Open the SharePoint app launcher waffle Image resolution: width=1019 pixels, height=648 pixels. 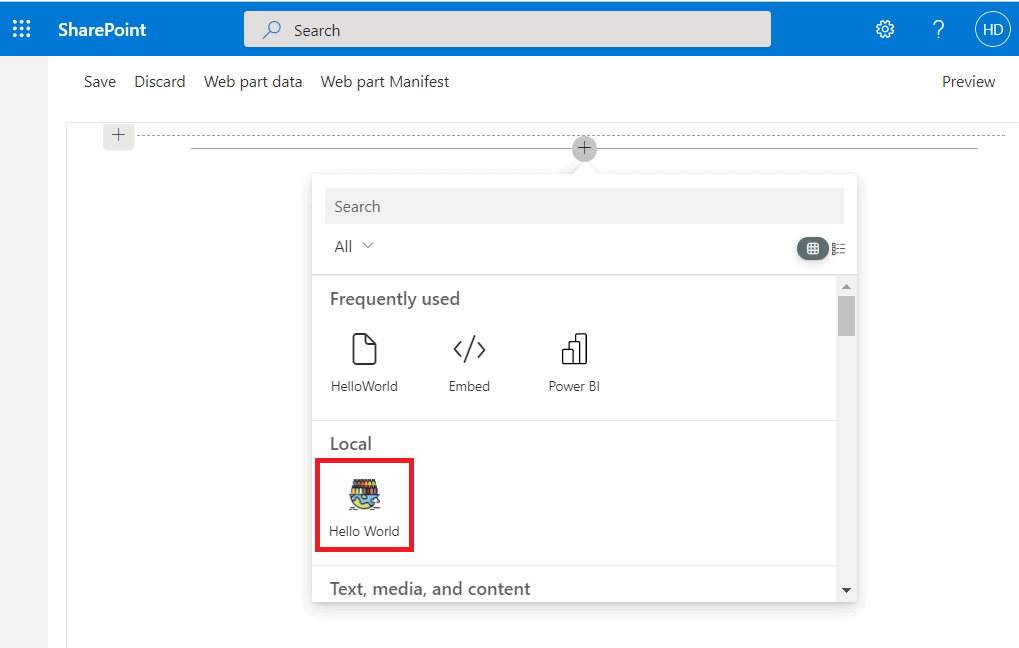21,29
